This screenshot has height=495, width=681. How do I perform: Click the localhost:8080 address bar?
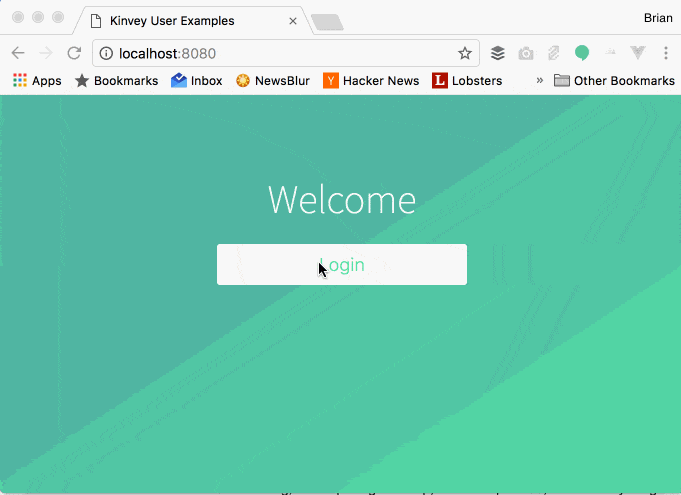coord(280,53)
